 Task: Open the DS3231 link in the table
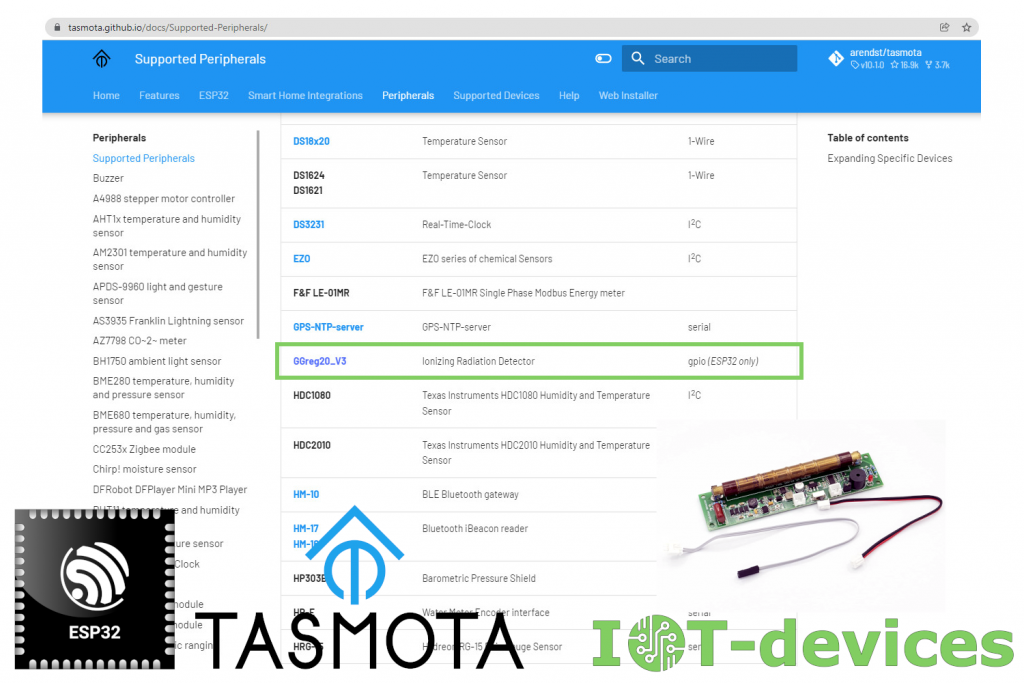[308, 225]
